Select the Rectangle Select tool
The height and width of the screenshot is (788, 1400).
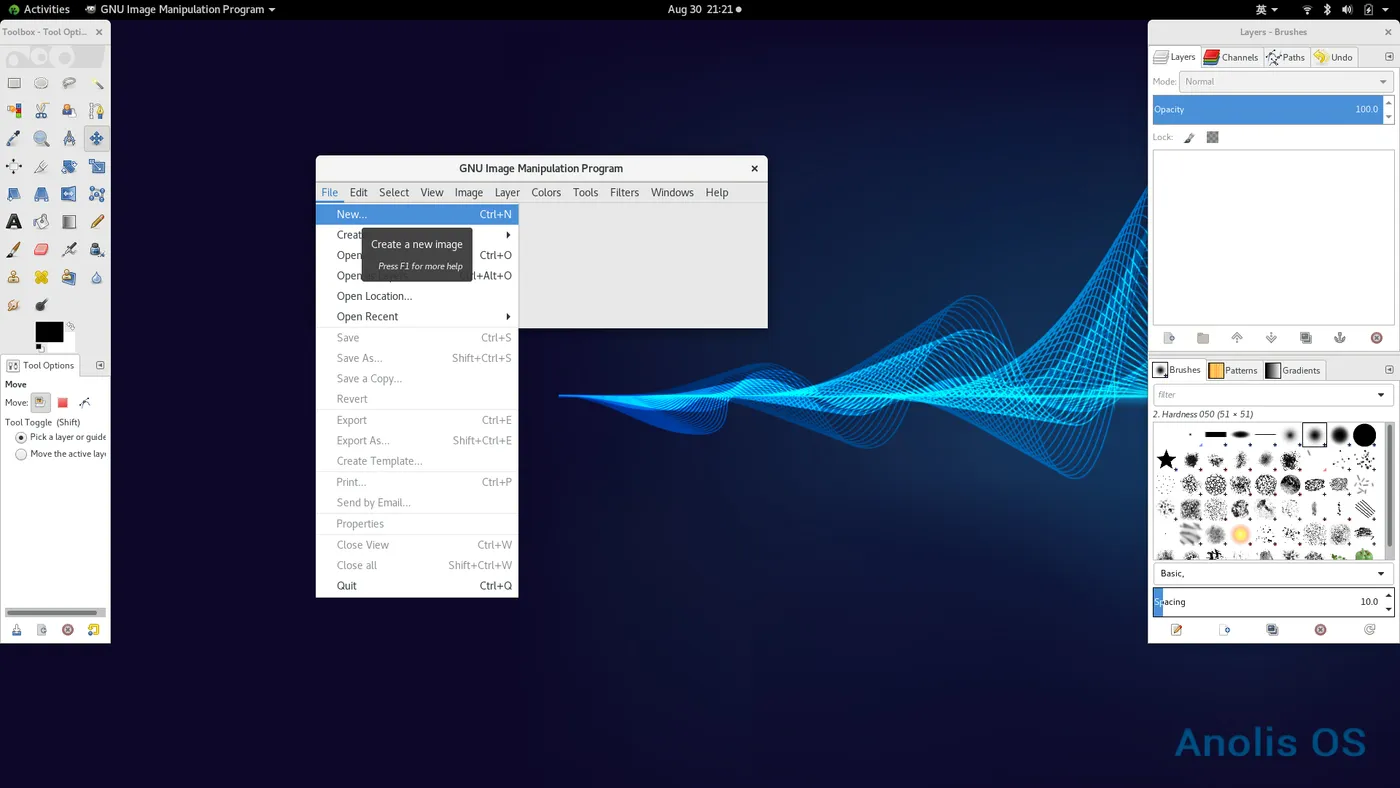click(x=14, y=83)
